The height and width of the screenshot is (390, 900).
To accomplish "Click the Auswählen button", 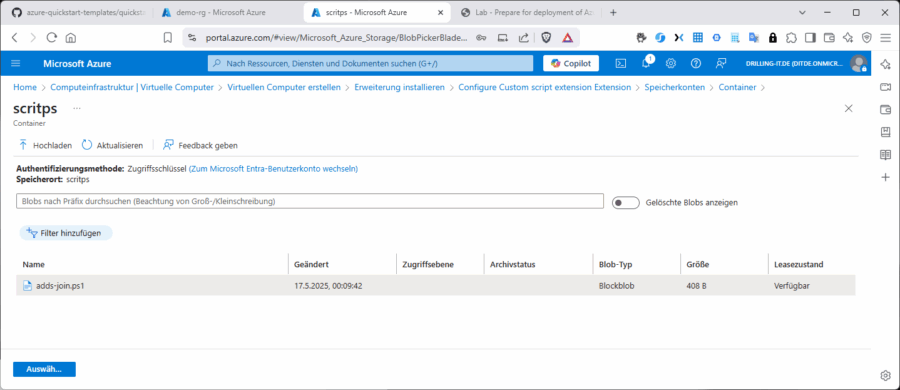I will [44, 369].
